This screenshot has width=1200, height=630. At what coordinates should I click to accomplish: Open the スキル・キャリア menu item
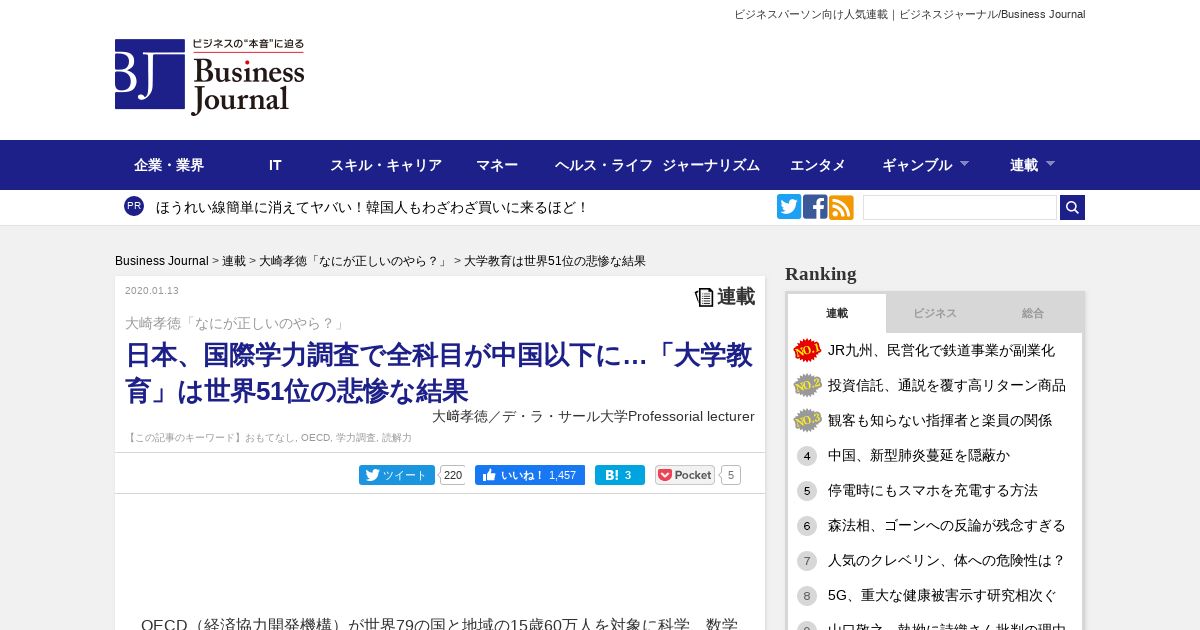coord(386,165)
